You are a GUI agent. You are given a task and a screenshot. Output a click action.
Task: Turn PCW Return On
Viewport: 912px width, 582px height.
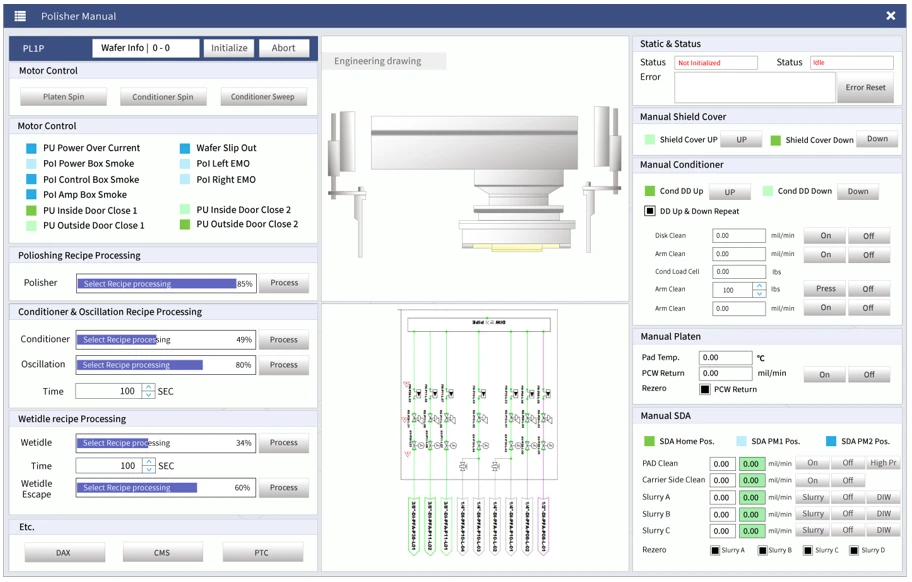click(824, 374)
